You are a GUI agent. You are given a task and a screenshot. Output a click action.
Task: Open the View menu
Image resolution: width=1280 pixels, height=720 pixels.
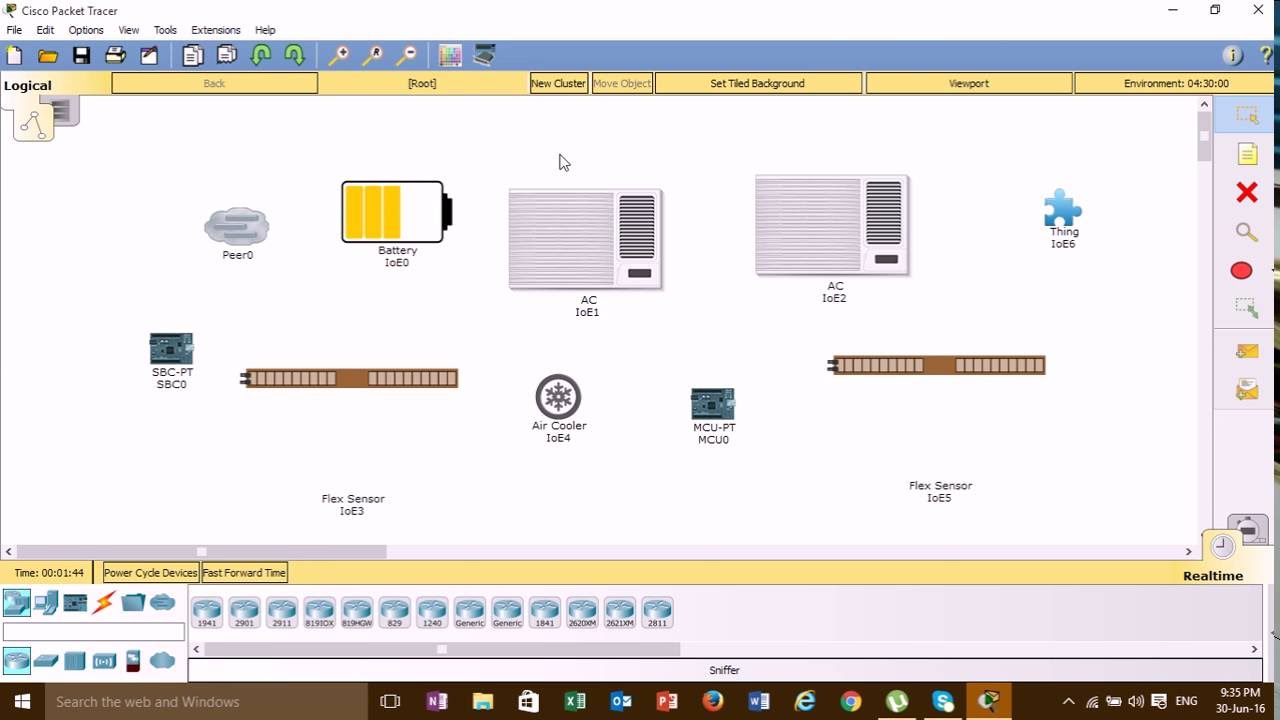click(x=129, y=30)
